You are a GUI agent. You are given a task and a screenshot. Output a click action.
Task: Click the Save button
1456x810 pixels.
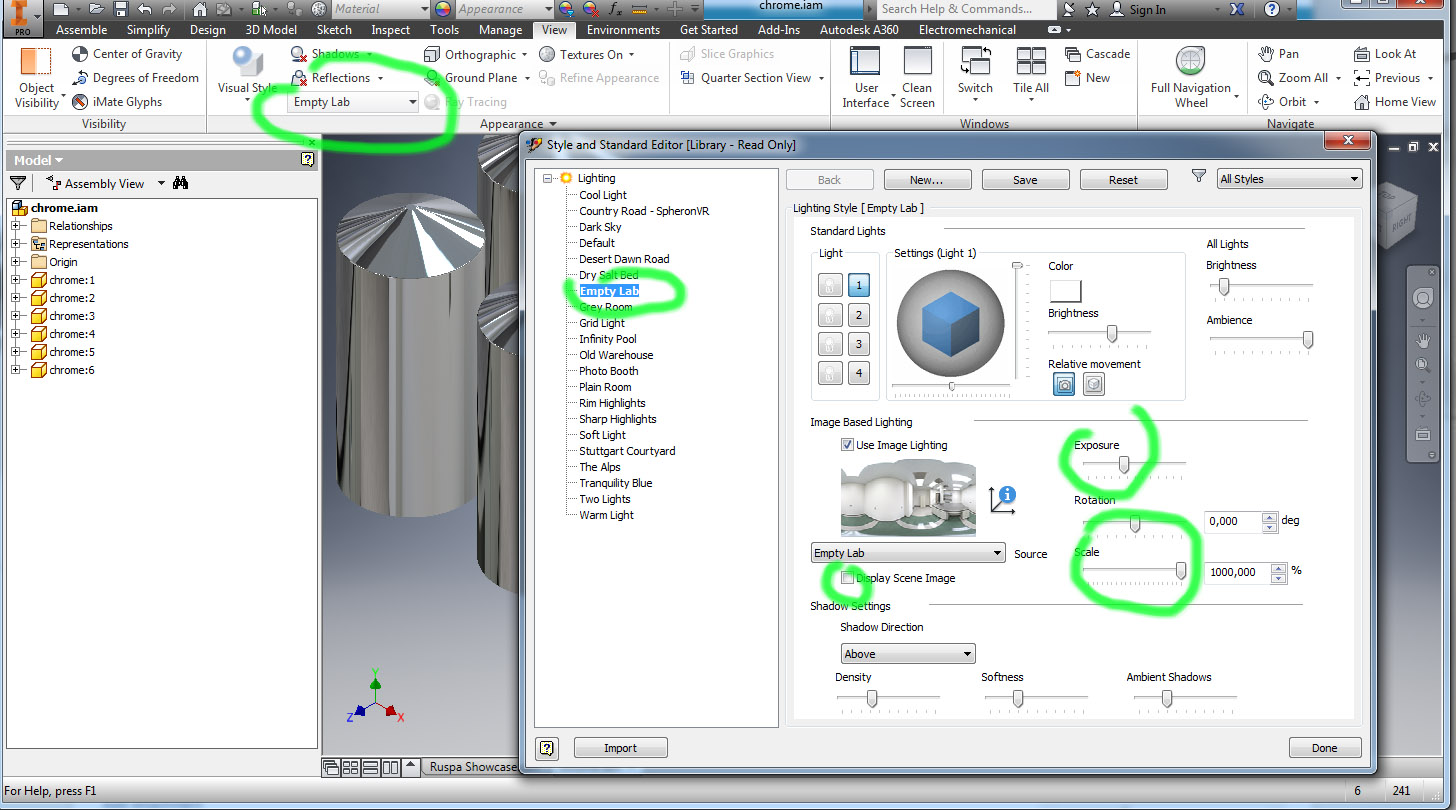[x=1025, y=178]
